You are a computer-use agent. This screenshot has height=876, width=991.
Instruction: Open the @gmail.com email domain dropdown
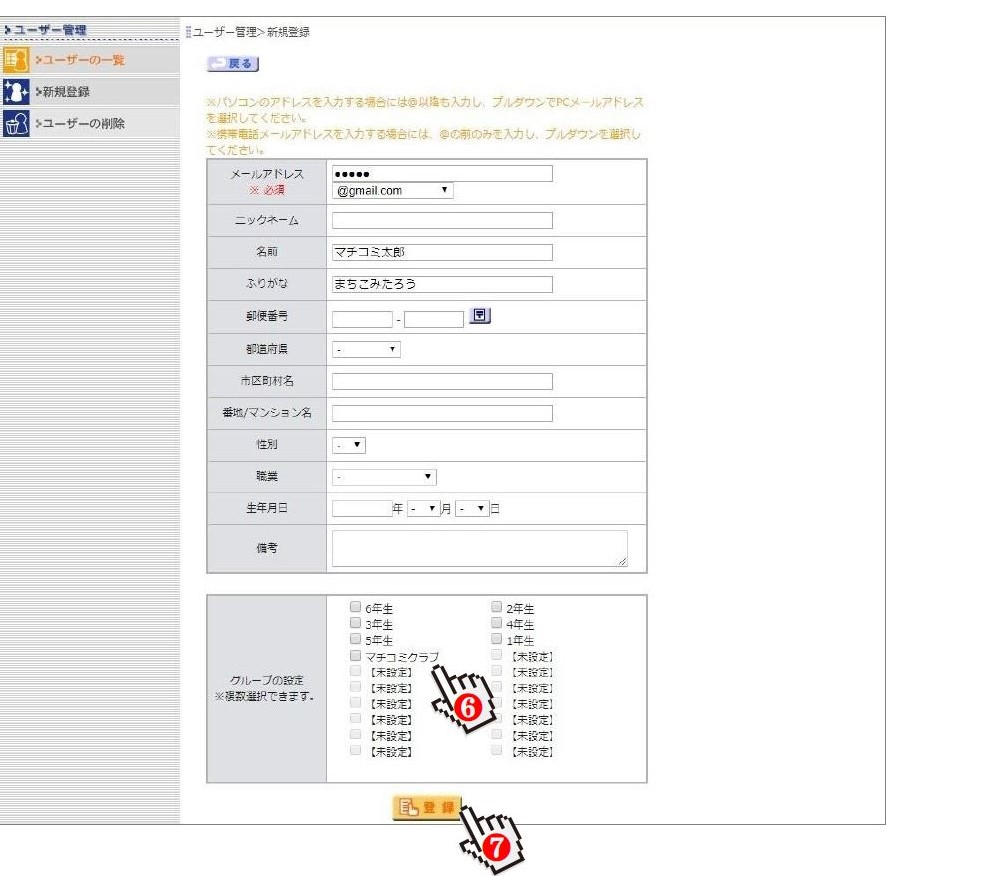392,190
